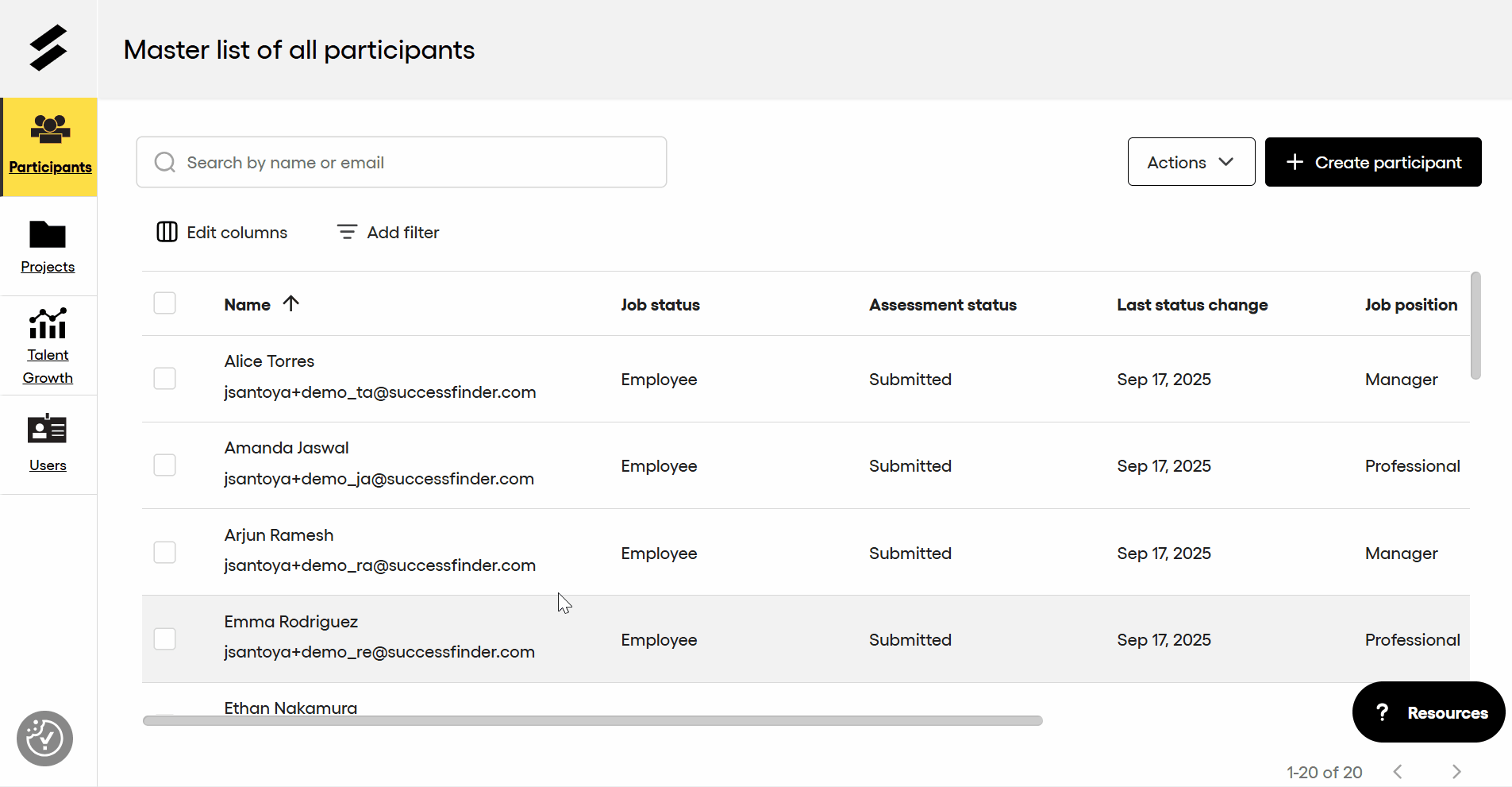1512x787 pixels.
Task: Go to previous page arrow
Action: point(1398,772)
